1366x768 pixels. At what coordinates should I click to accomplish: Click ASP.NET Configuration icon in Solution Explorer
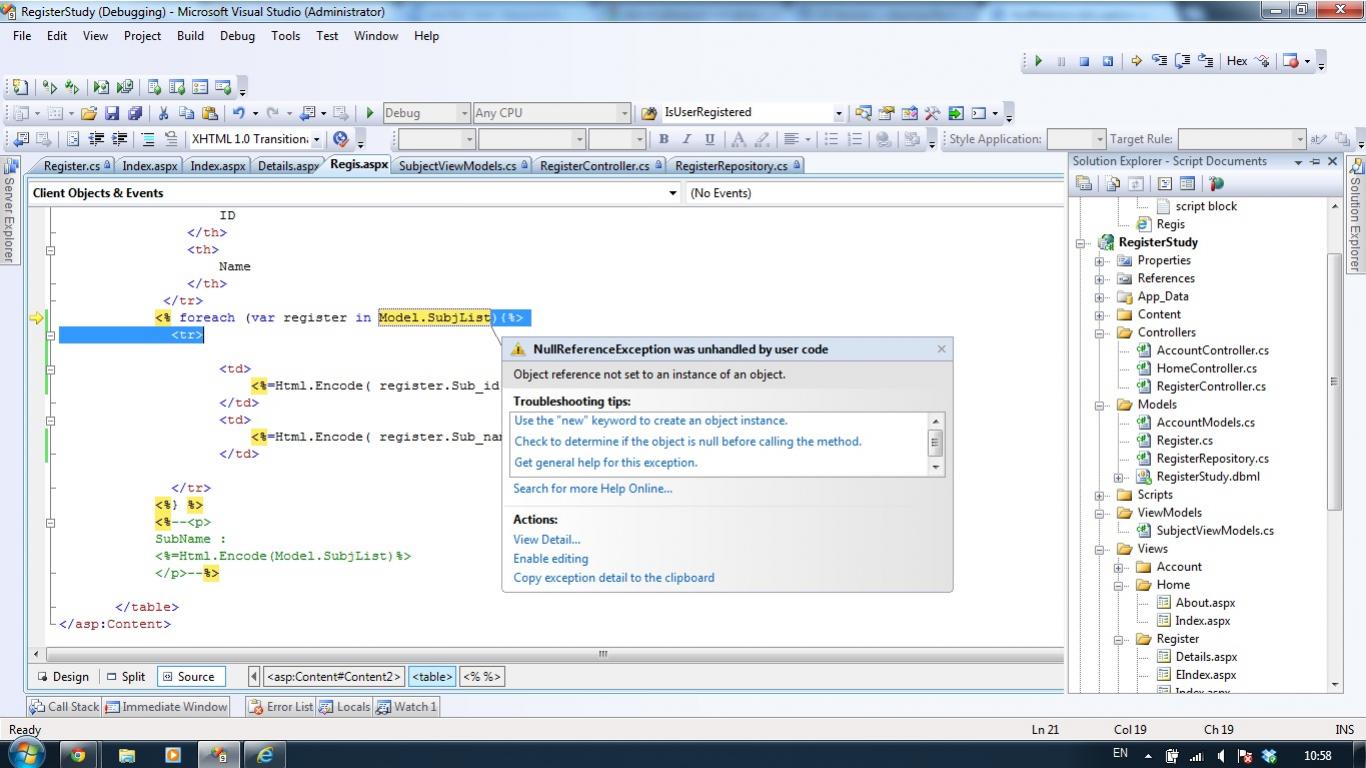coord(1216,184)
